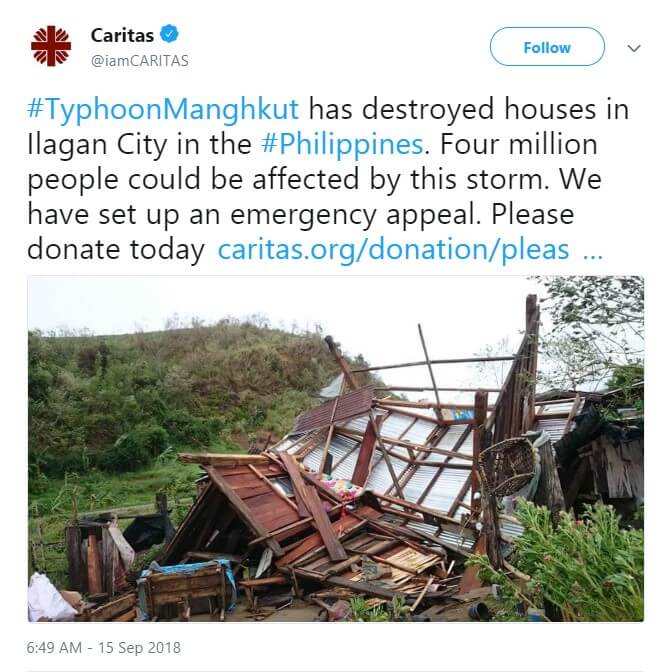The width and height of the screenshot is (672, 672).
Task: Follow the Caritas account
Action: tap(547, 47)
